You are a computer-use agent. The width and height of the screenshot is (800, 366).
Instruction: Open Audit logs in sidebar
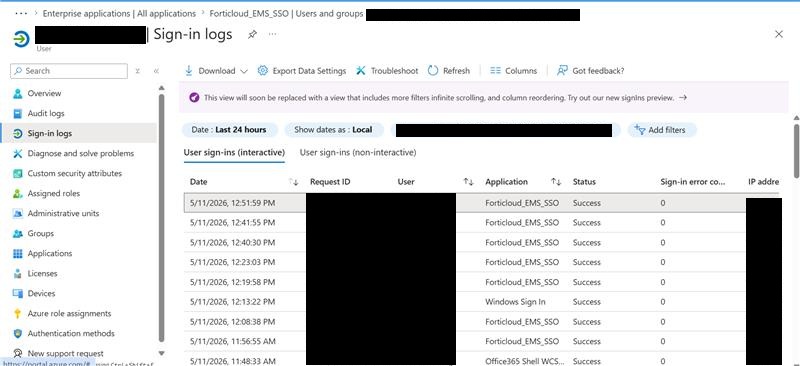click(46, 113)
